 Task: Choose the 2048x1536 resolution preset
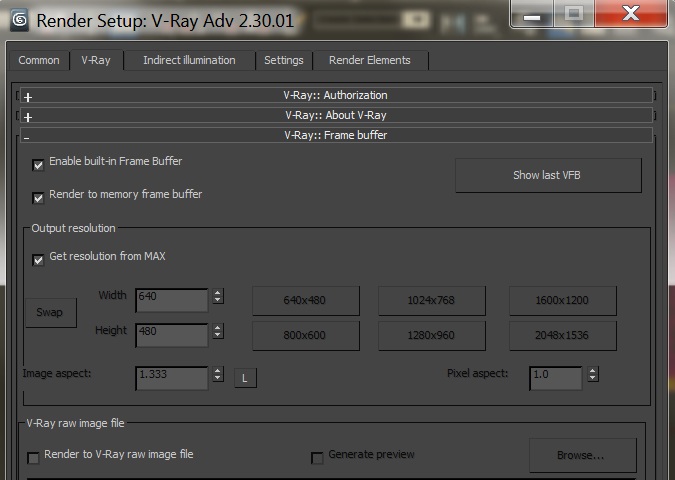point(563,335)
